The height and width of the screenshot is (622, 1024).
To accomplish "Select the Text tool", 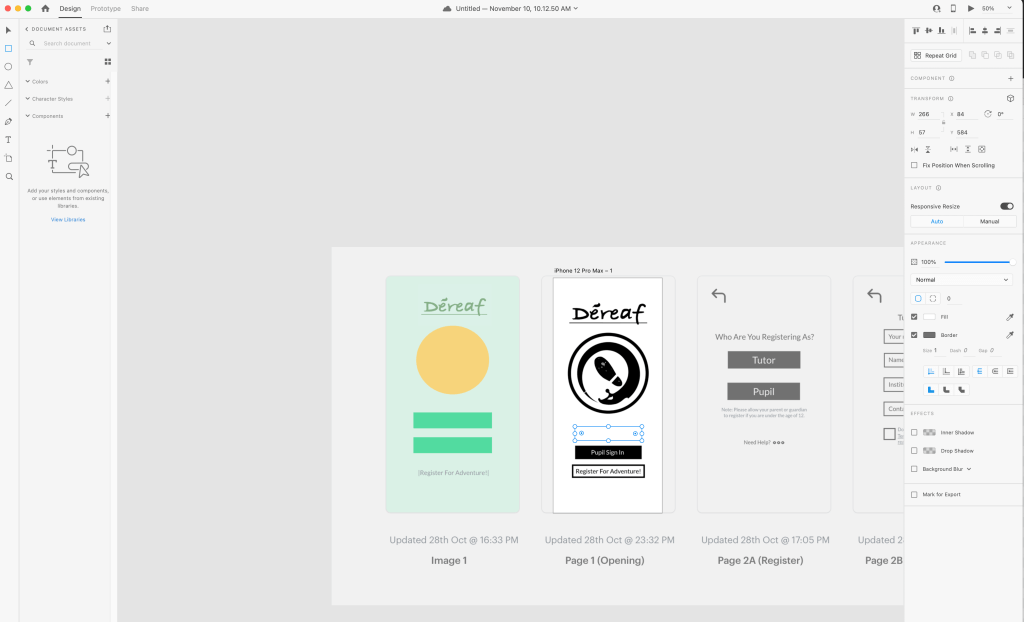I will click(x=9, y=140).
